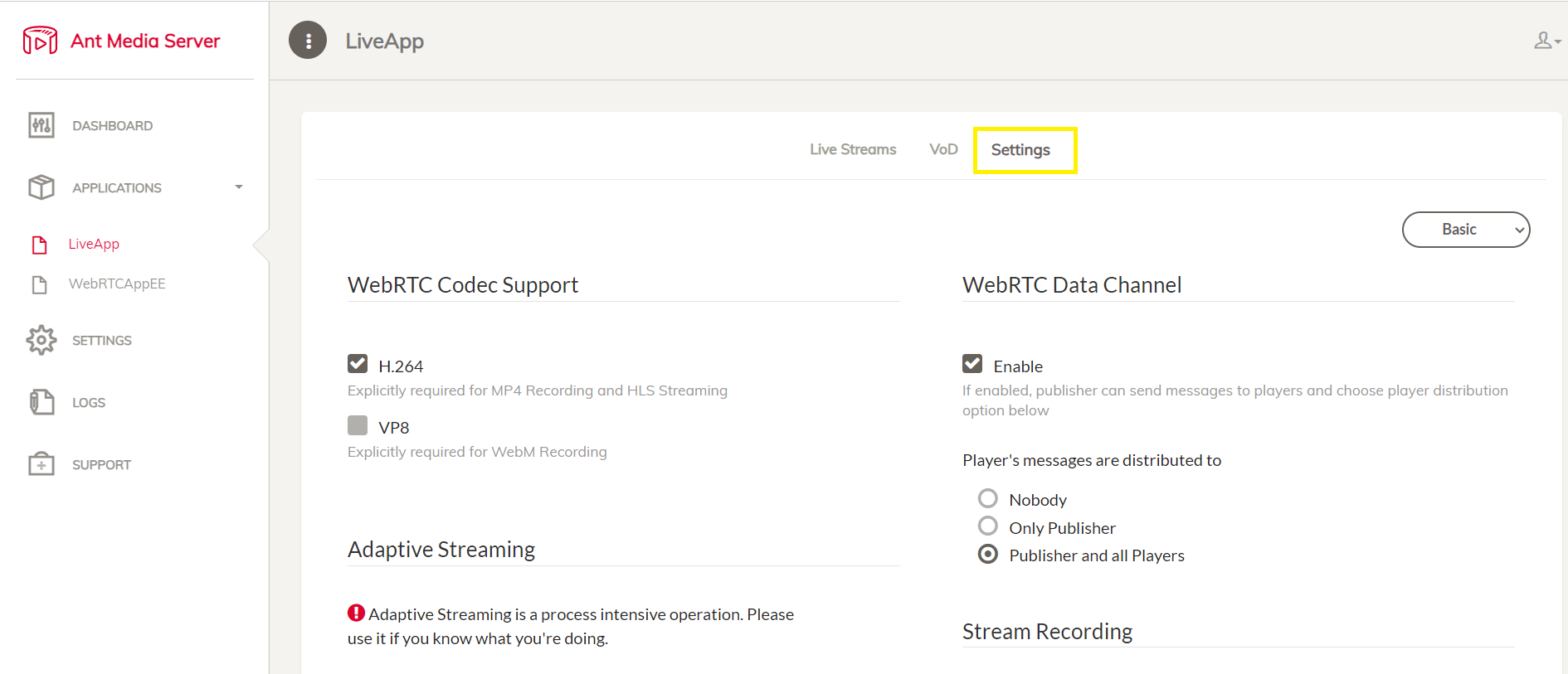This screenshot has height=674, width=1568.
Task: Switch to the Live Streams tab
Action: (x=853, y=149)
